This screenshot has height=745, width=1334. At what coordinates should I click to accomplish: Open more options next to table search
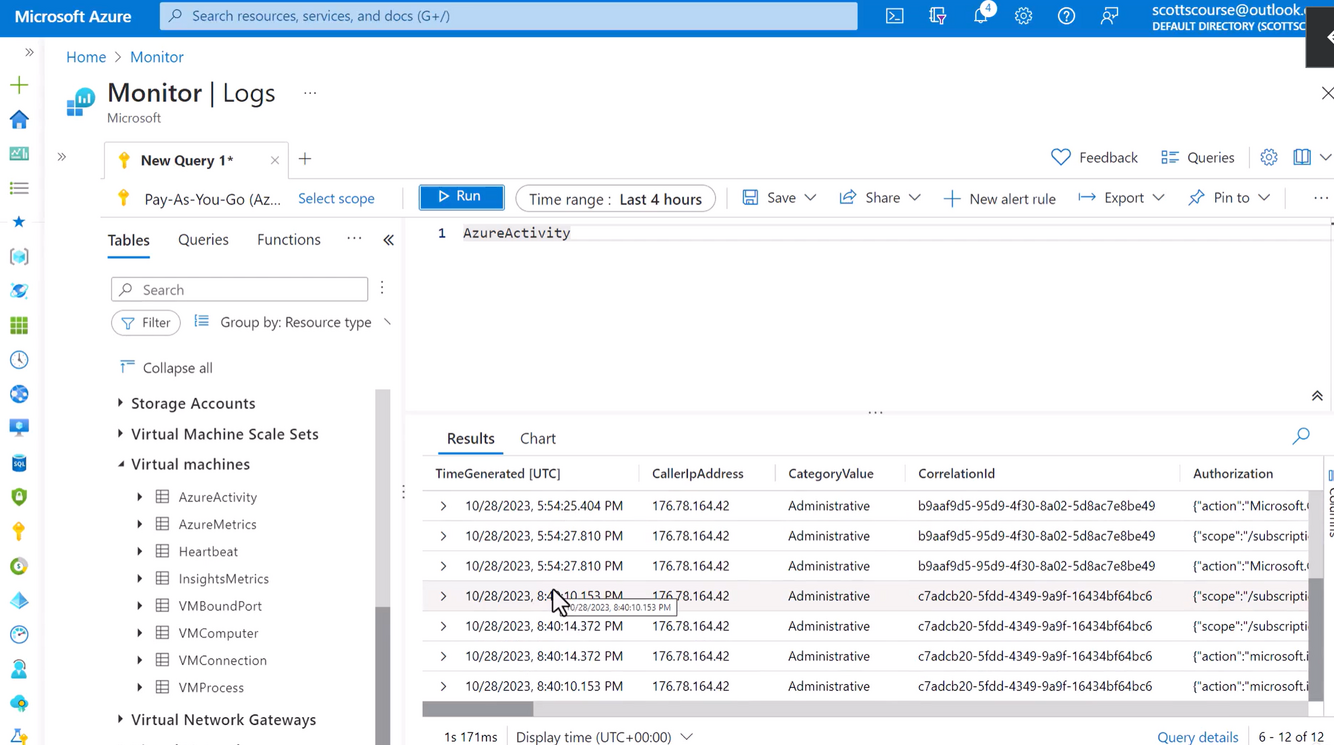point(382,288)
